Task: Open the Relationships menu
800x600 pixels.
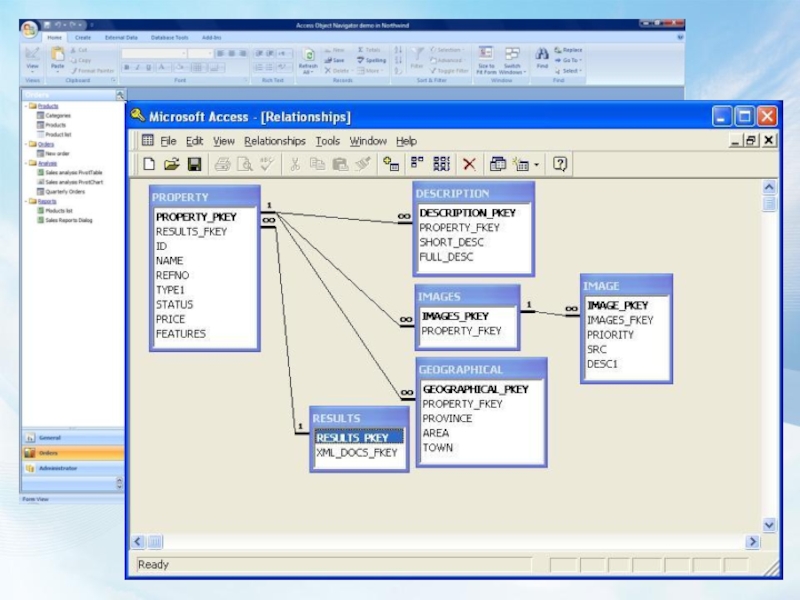Action: pos(274,141)
